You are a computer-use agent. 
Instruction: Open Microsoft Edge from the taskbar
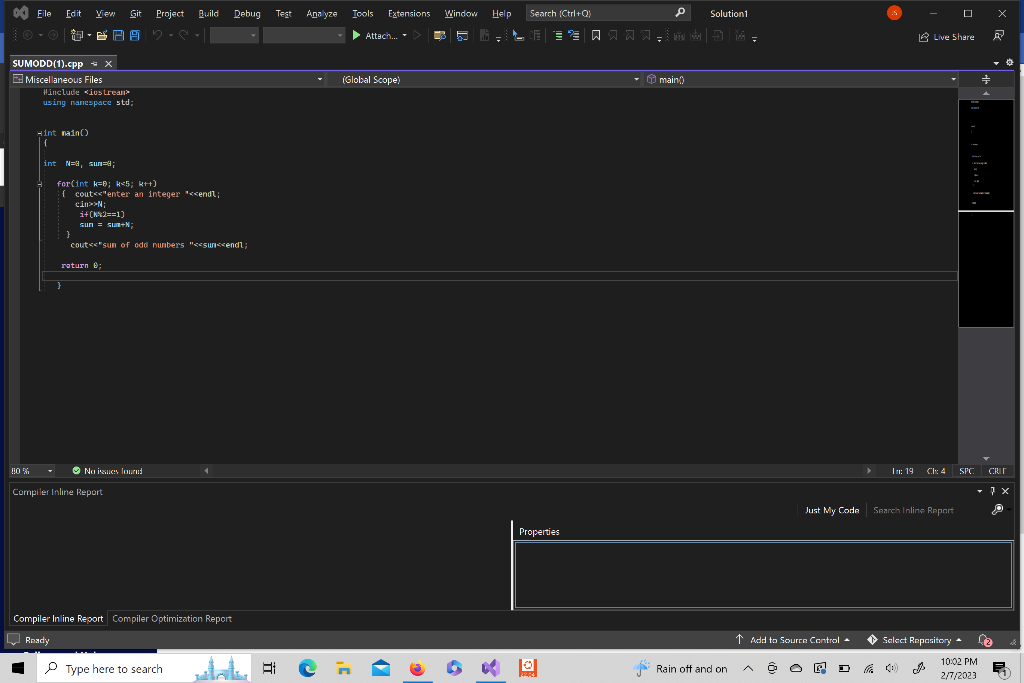tap(308, 668)
